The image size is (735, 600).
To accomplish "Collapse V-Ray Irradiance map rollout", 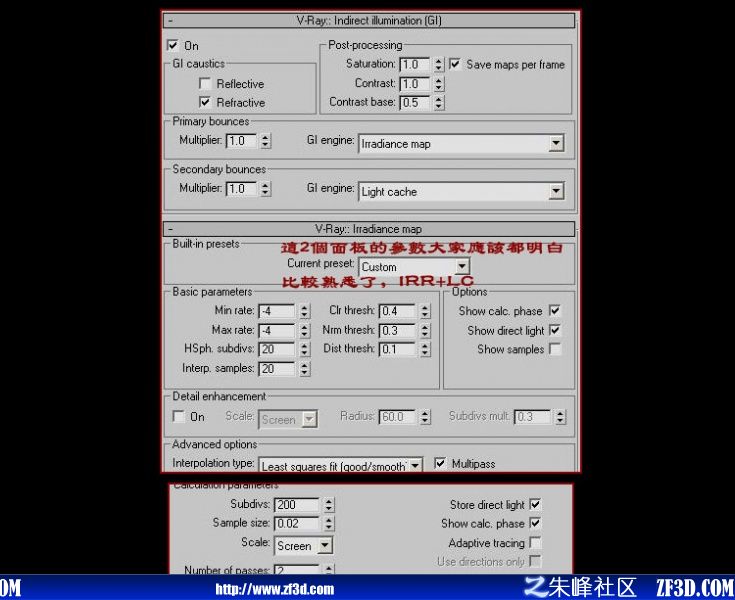I will pyautogui.click(x=368, y=229).
